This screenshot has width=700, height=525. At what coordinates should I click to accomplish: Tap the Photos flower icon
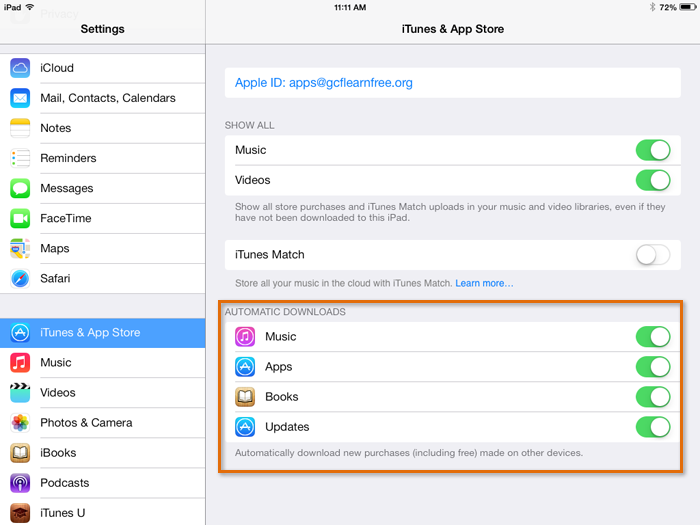pos(20,423)
